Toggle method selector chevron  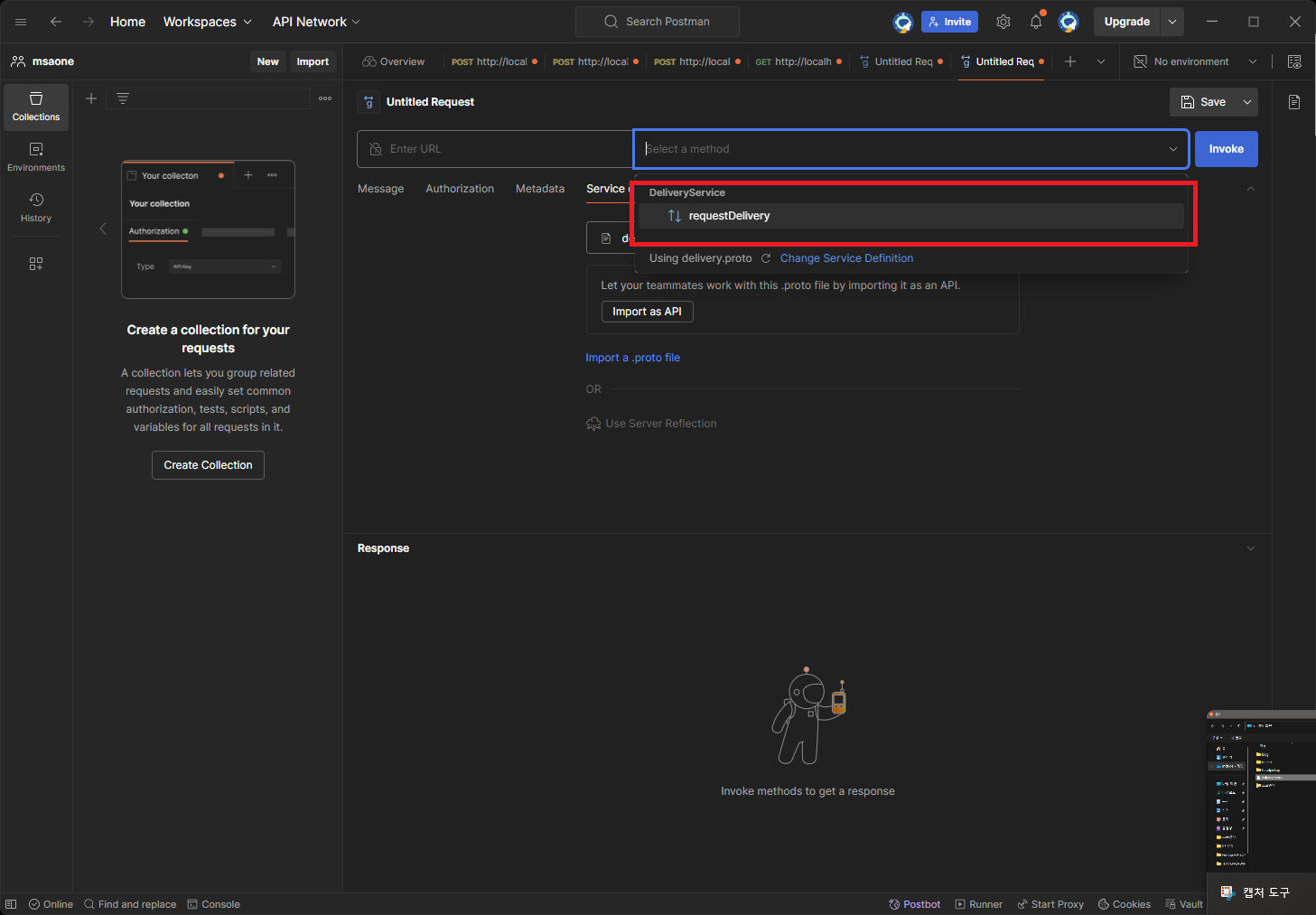[1173, 149]
